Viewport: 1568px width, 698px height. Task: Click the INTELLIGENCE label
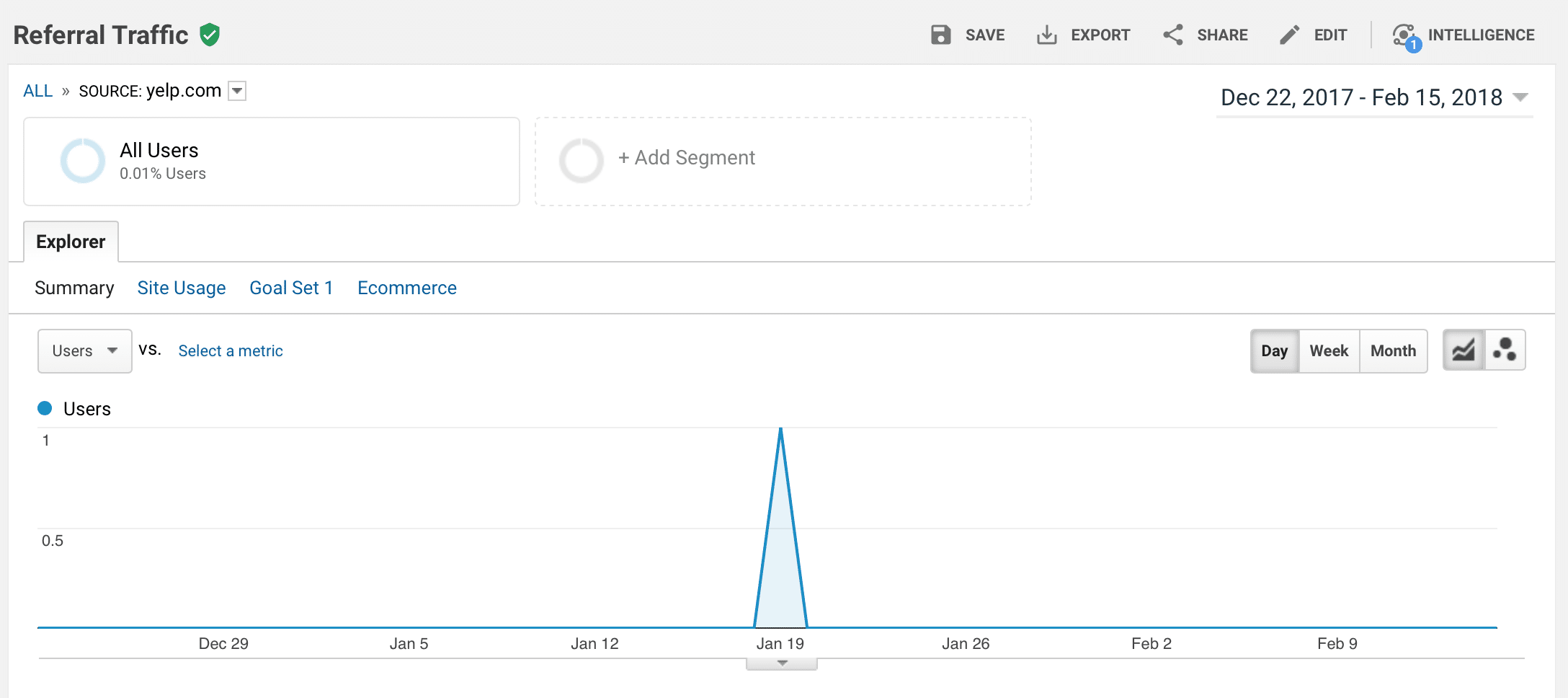tap(1481, 35)
